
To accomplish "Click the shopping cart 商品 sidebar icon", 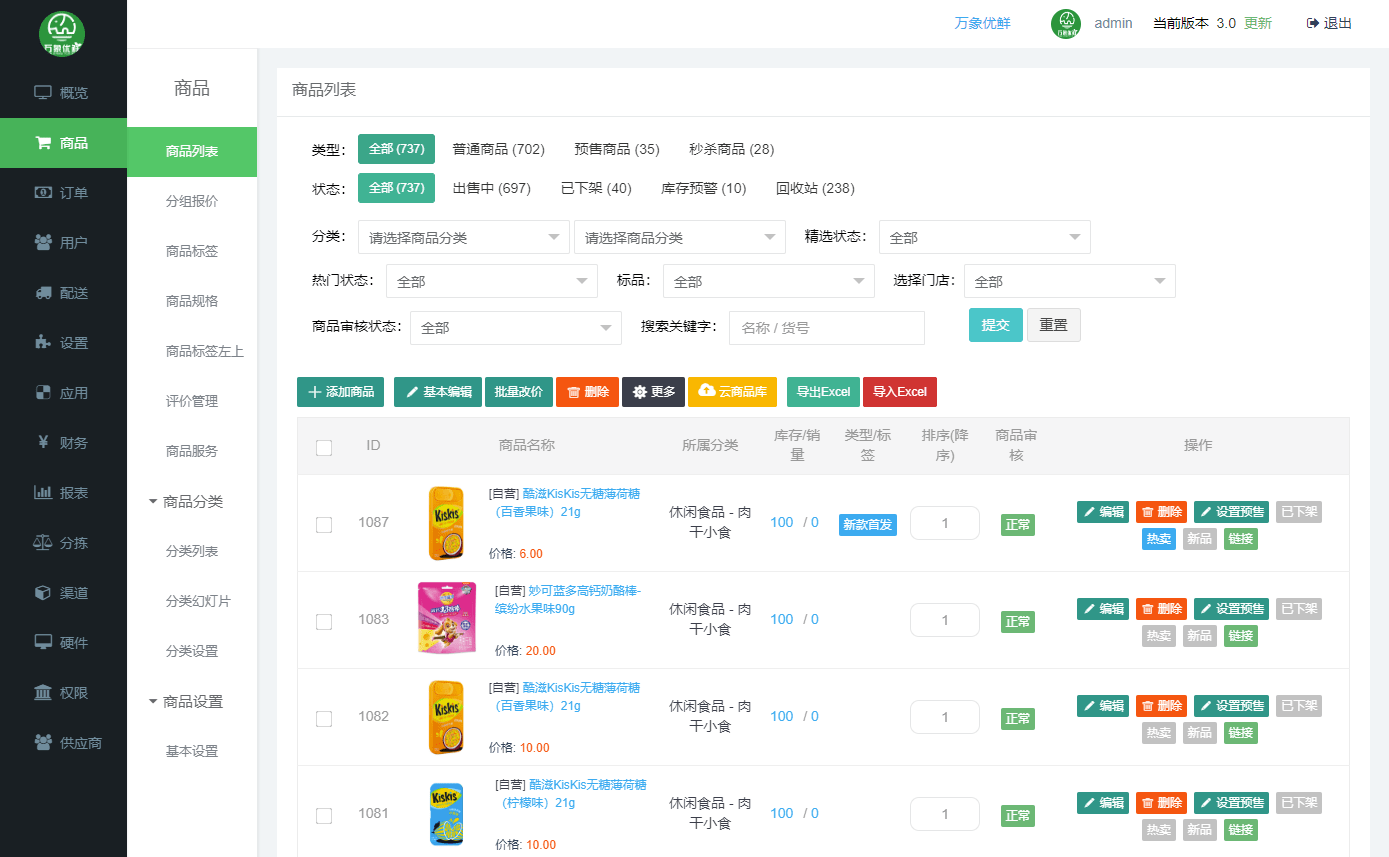I will [x=43, y=143].
